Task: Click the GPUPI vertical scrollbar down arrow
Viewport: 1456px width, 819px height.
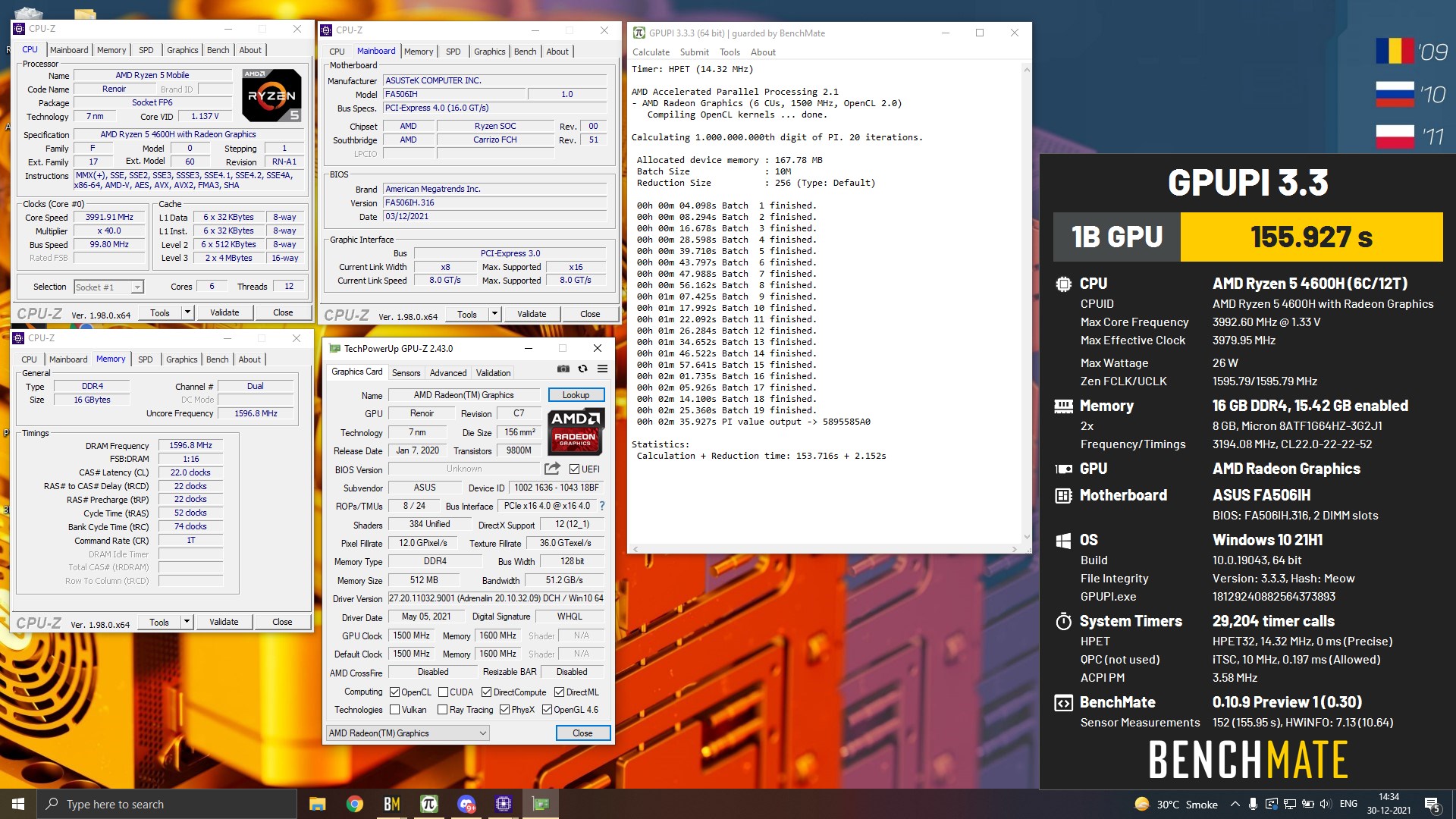Action: 1027,537
